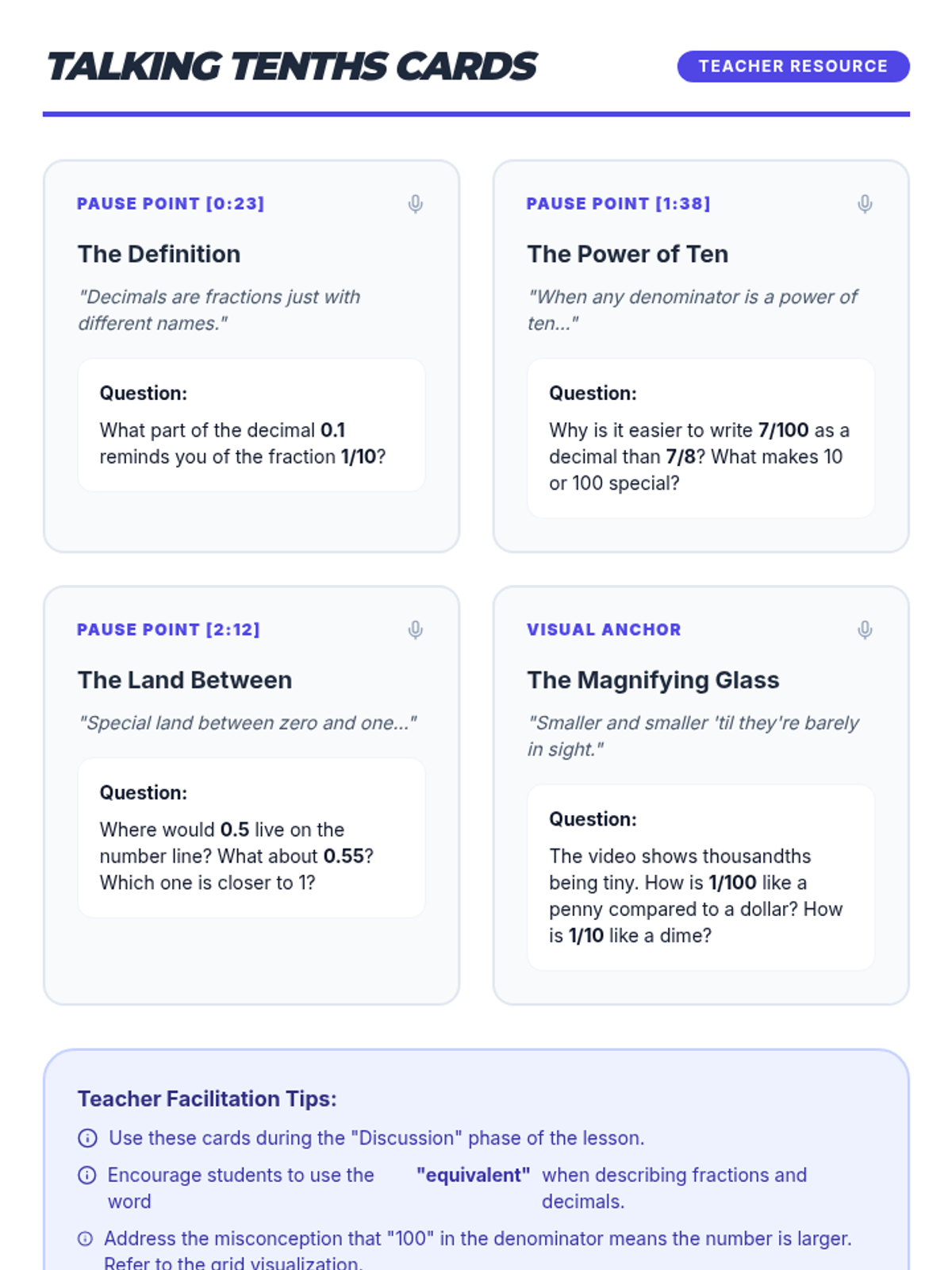Open The Definition card title
Image resolution: width=952 pixels, height=1270 pixels.
[x=159, y=254]
